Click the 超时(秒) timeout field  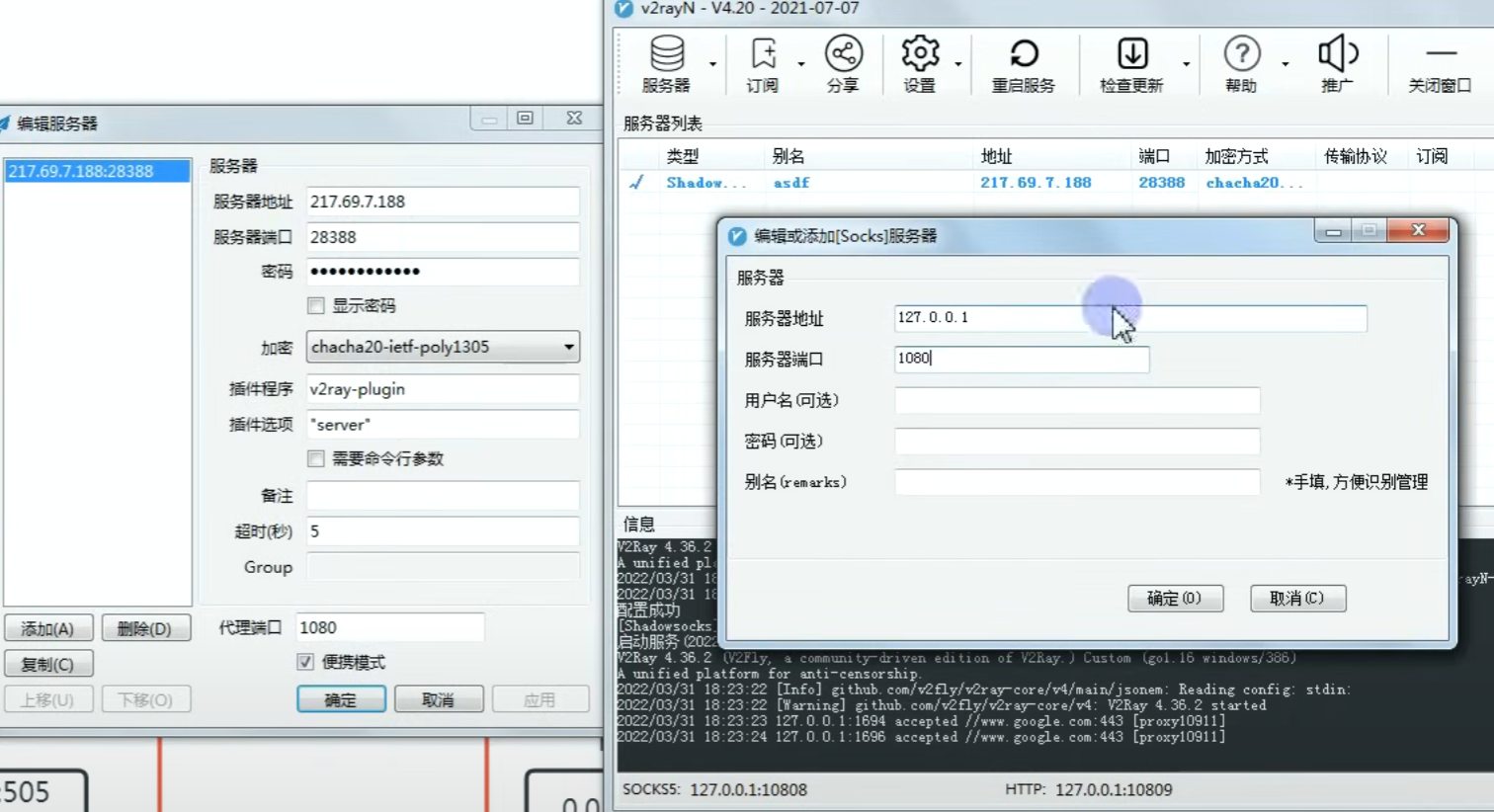(443, 531)
